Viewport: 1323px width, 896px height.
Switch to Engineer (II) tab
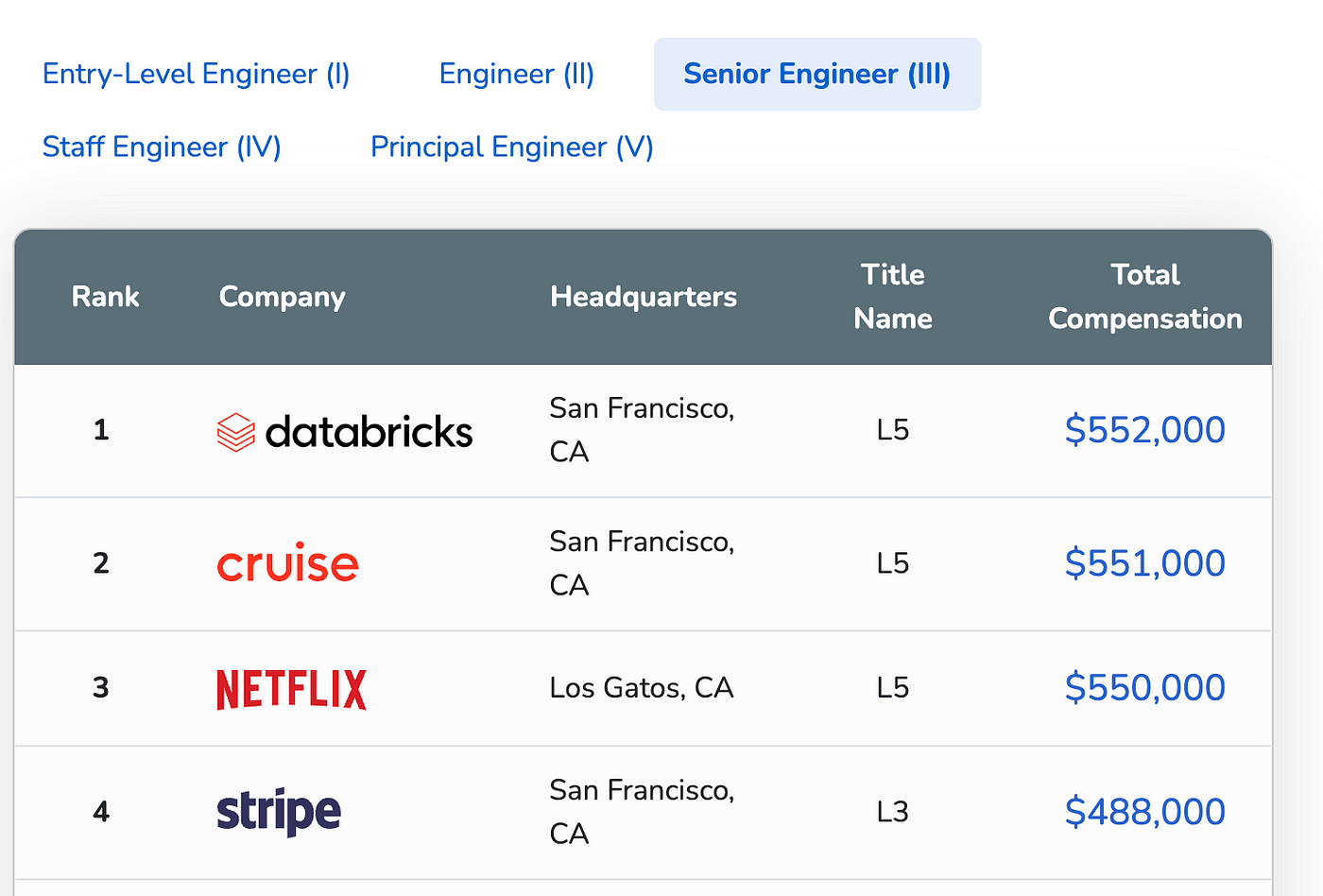(517, 74)
